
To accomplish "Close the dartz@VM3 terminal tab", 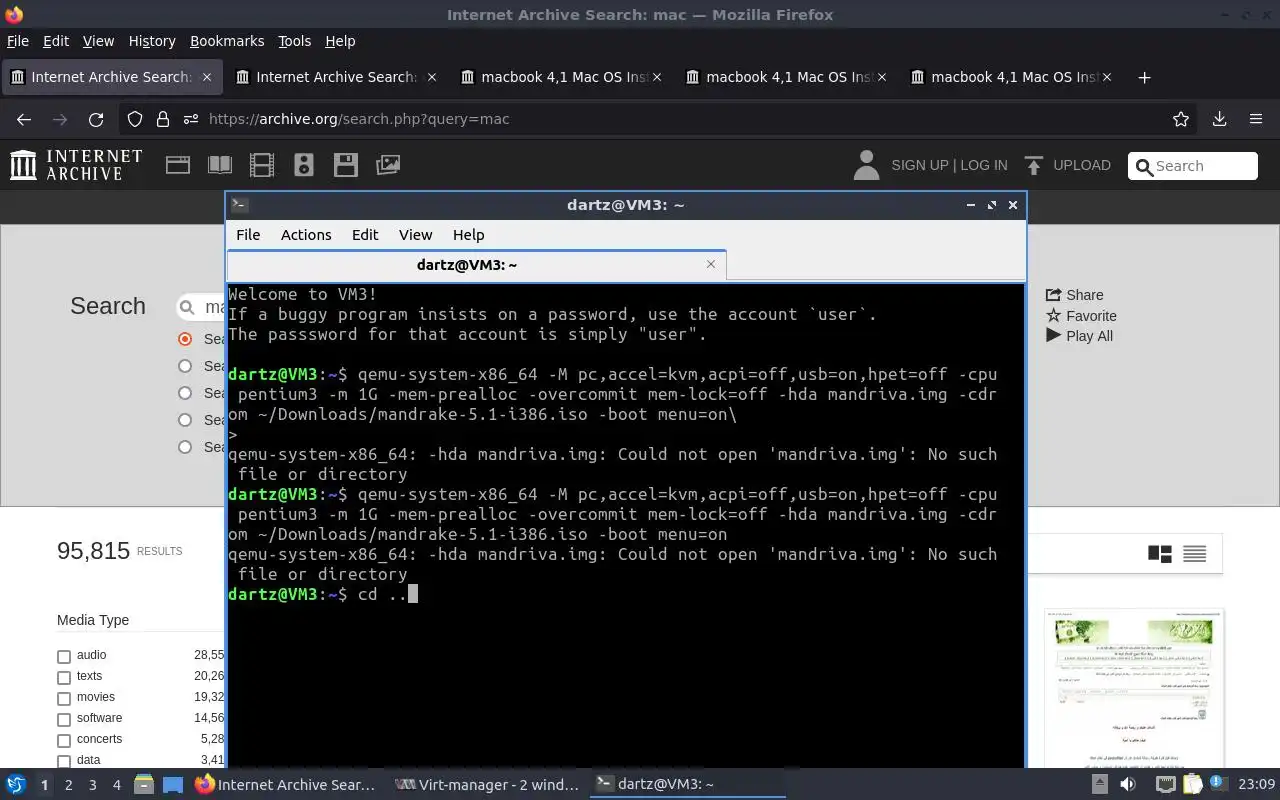I will (711, 264).
